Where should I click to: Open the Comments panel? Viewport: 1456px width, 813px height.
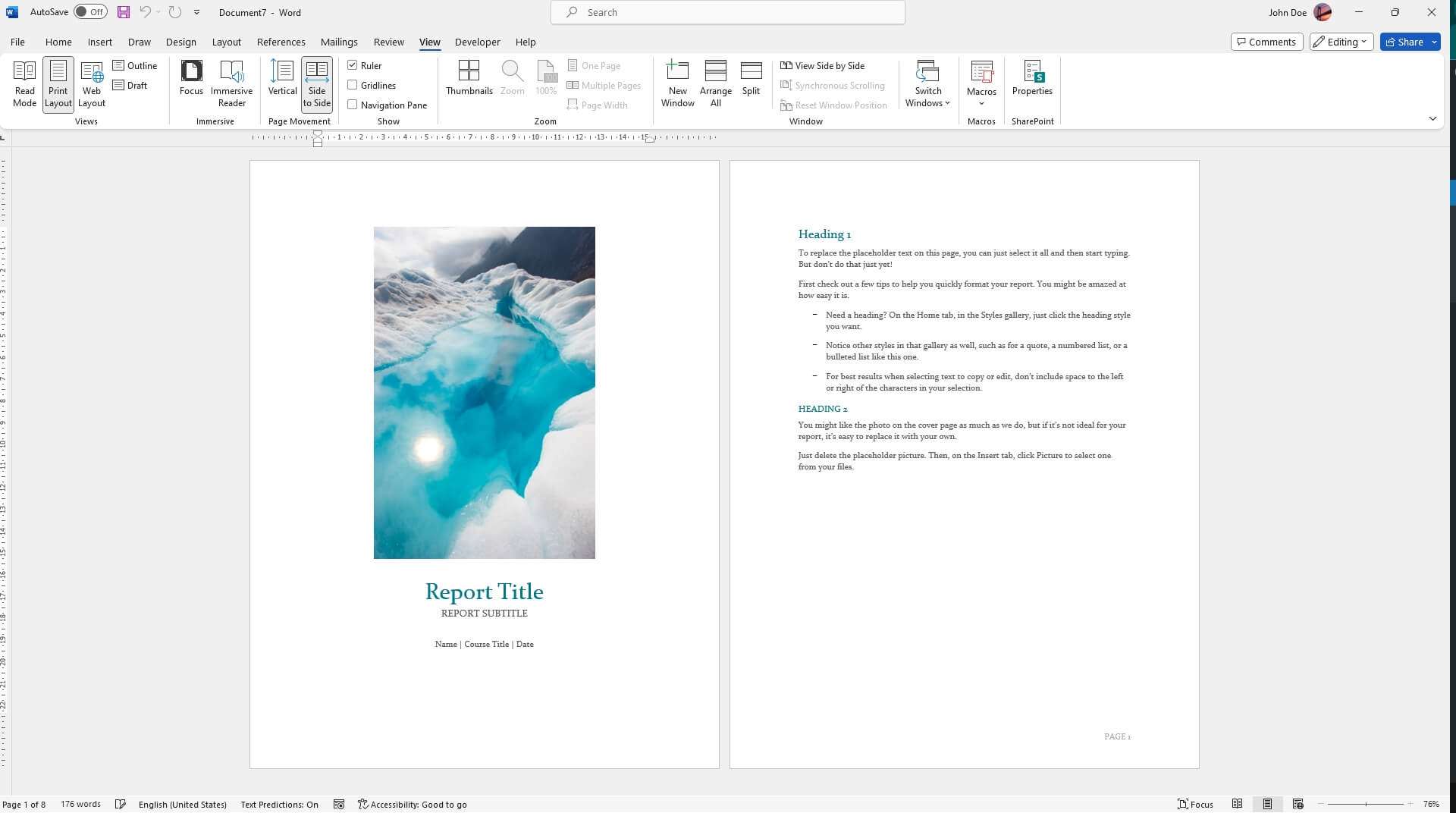tap(1266, 42)
